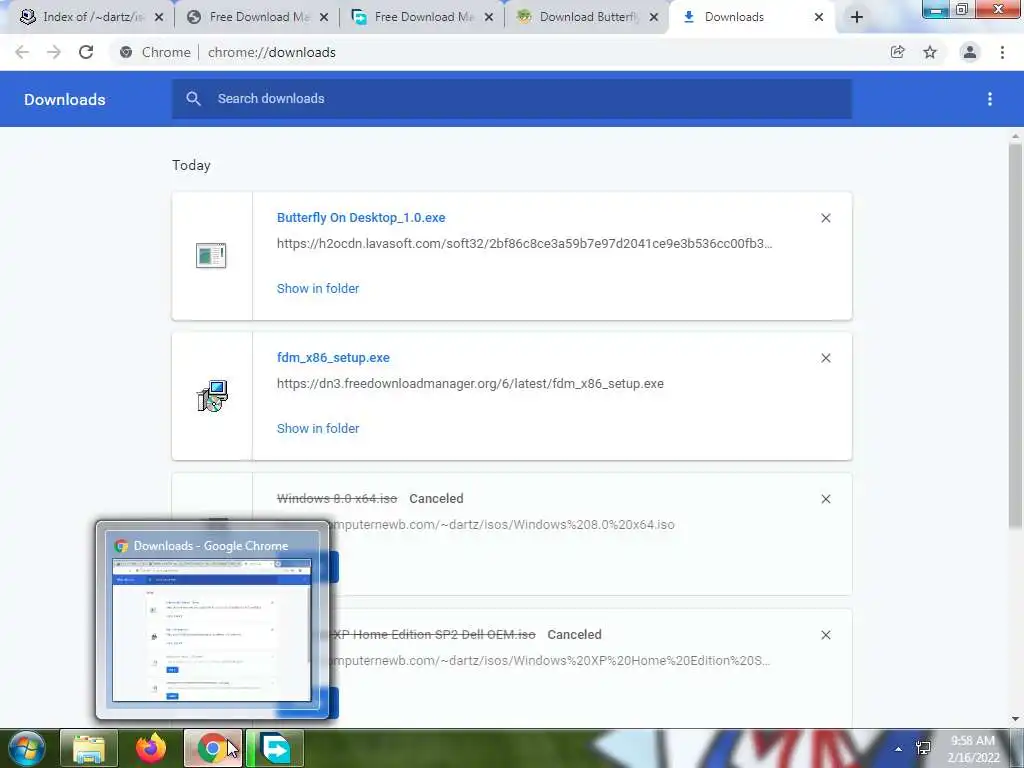Click the Chrome taskbar icon

point(212,748)
